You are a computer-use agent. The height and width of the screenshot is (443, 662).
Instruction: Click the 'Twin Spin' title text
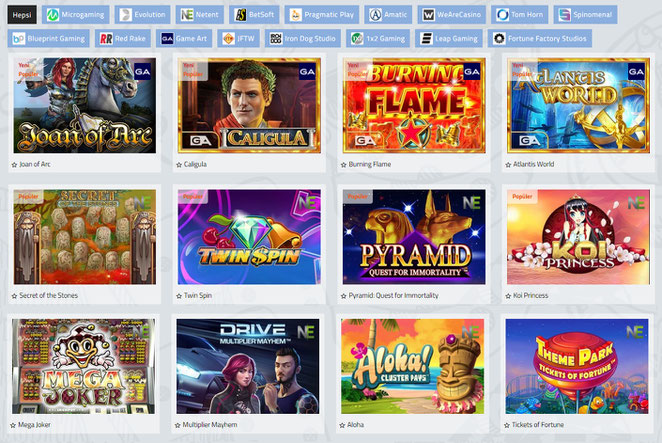[x=198, y=296]
